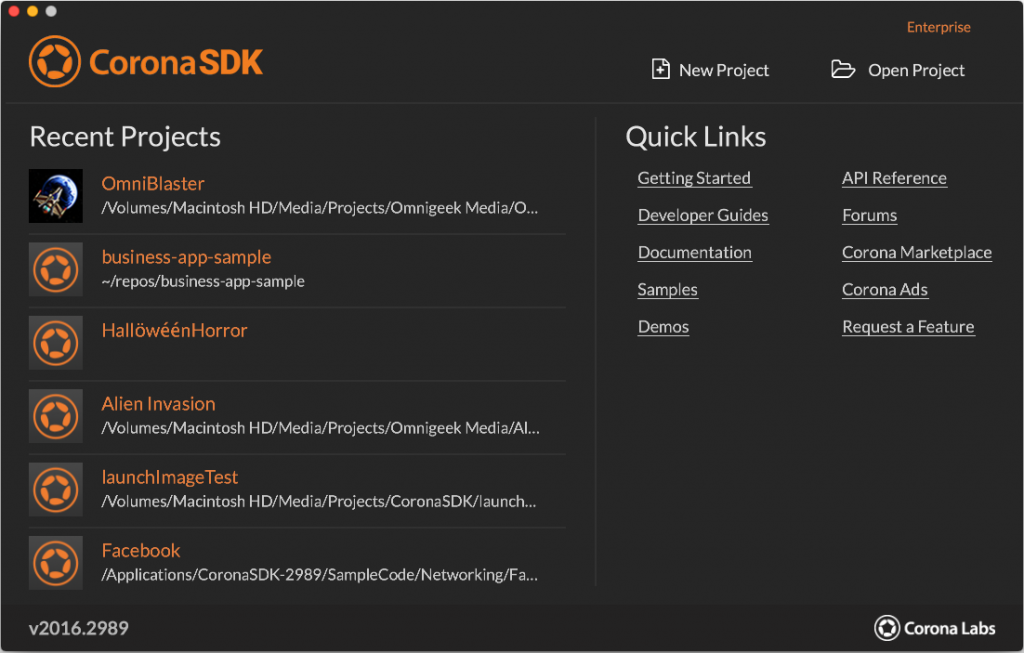Image resolution: width=1024 pixels, height=653 pixels.
Task: Visit the API Reference link
Action: click(894, 178)
